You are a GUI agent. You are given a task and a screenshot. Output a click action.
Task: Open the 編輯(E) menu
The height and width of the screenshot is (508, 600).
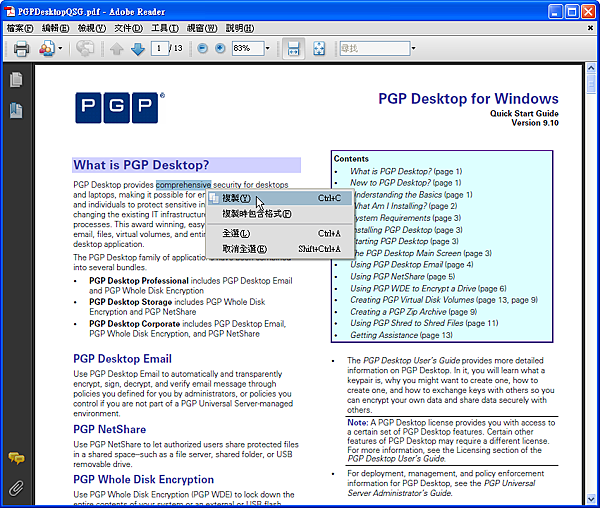[55, 28]
